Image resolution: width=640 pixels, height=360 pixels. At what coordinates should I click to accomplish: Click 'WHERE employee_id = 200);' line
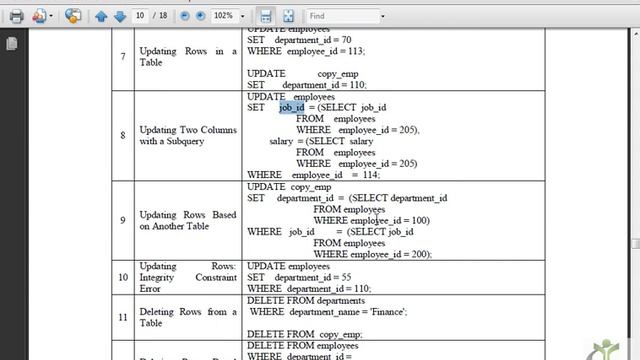click(373, 254)
